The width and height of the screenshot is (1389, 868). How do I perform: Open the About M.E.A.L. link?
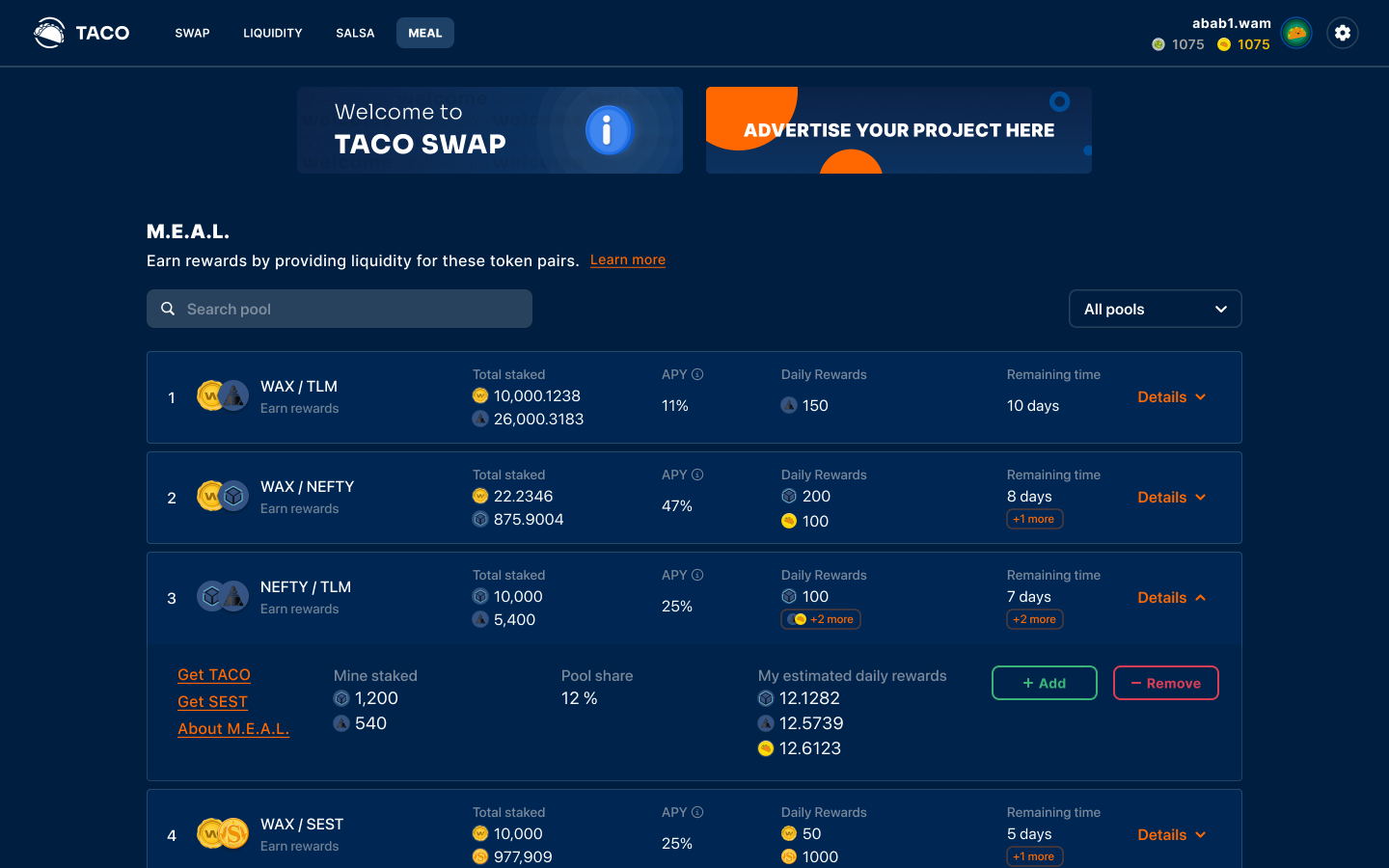(233, 729)
